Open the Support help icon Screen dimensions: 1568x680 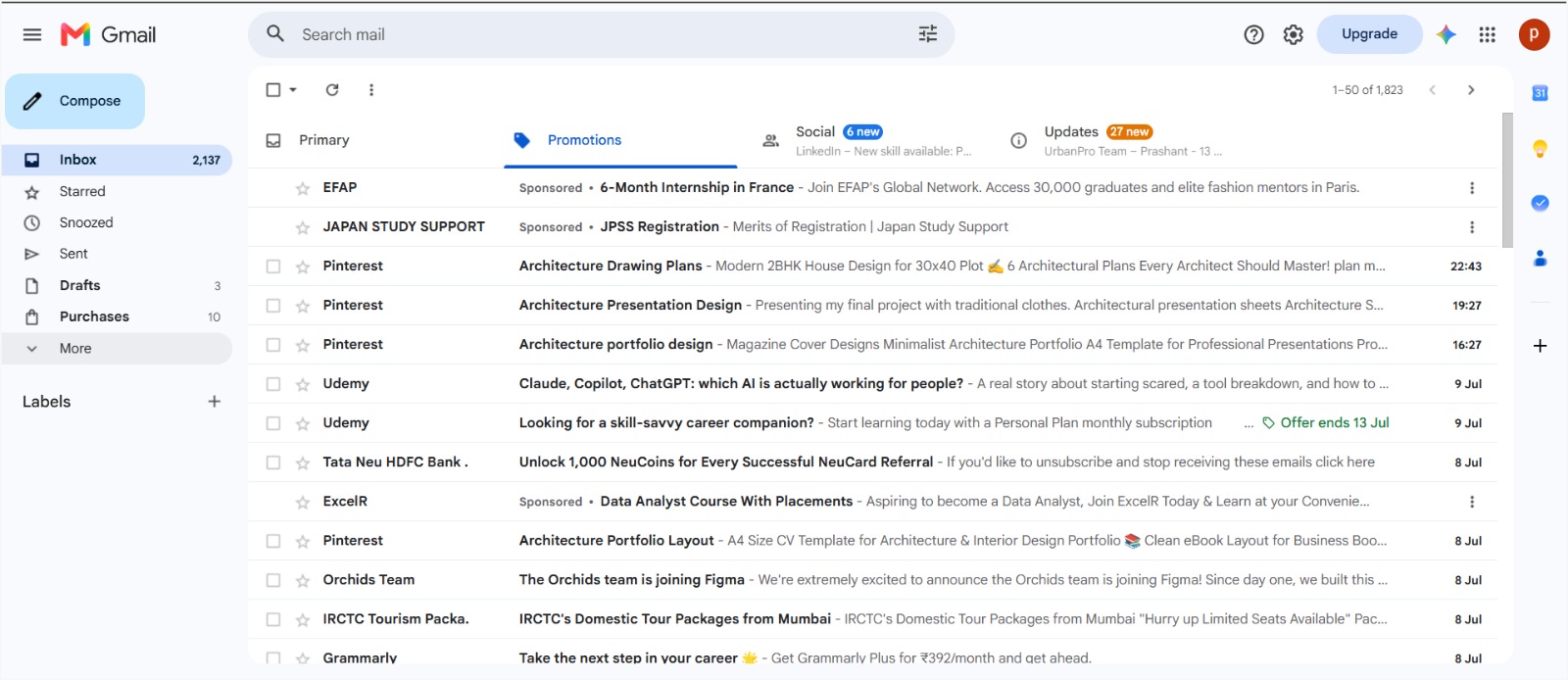coord(1253,34)
